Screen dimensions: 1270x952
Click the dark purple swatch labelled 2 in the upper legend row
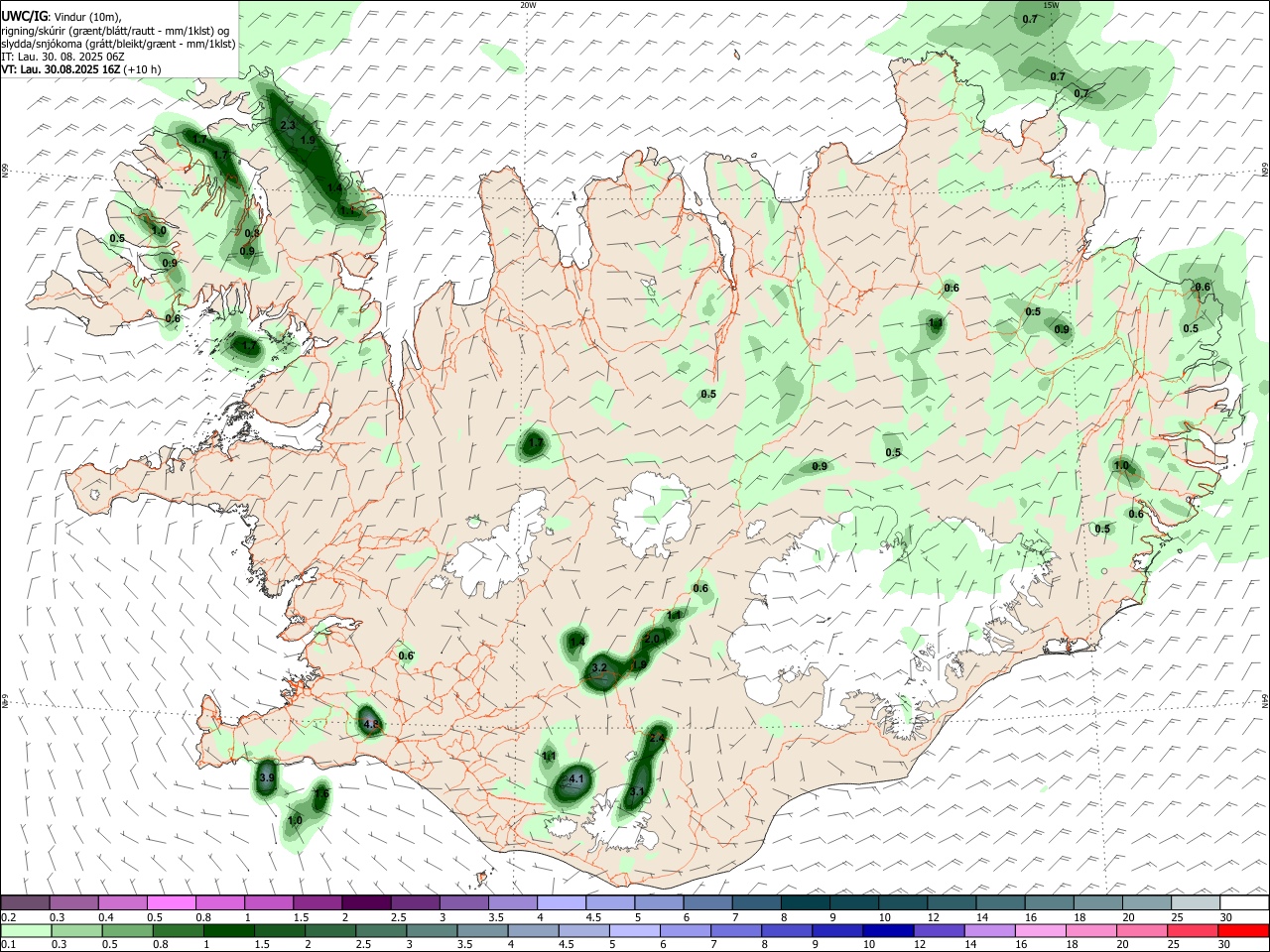tap(366, 902)
